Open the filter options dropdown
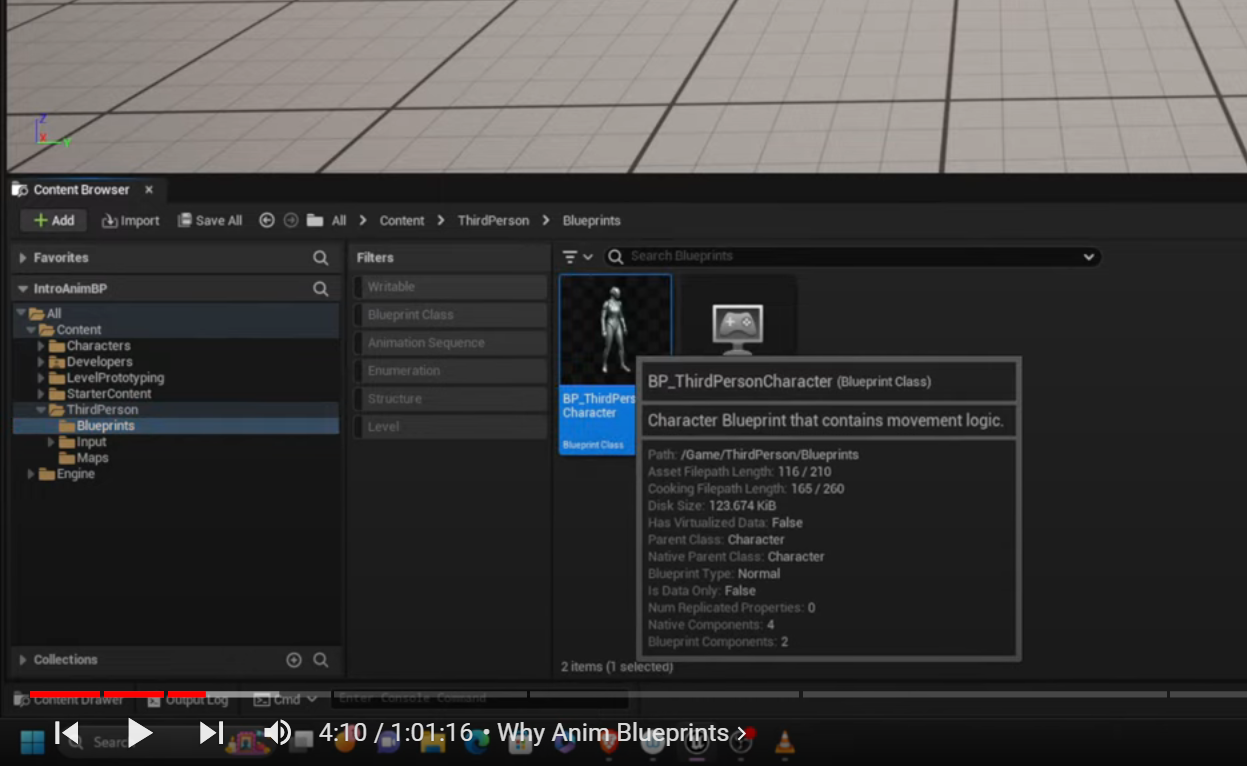The height and width of the screenshot is (766, 1247). point(577,257)
